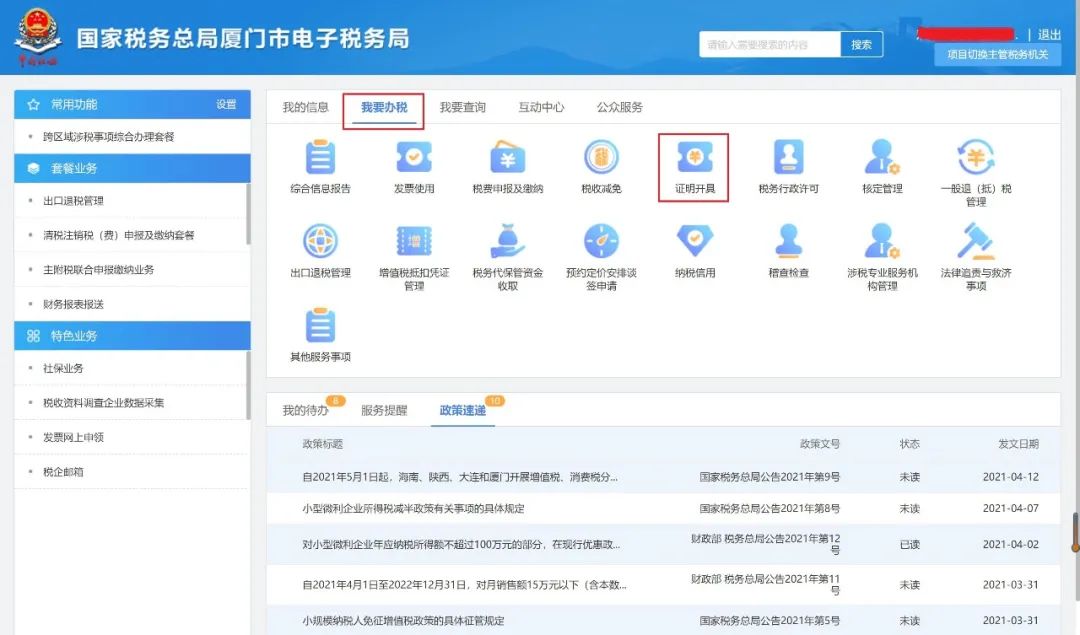Open 出口退税管理 in sidebar
The image size is (1080, 635).
coord(73,201)
